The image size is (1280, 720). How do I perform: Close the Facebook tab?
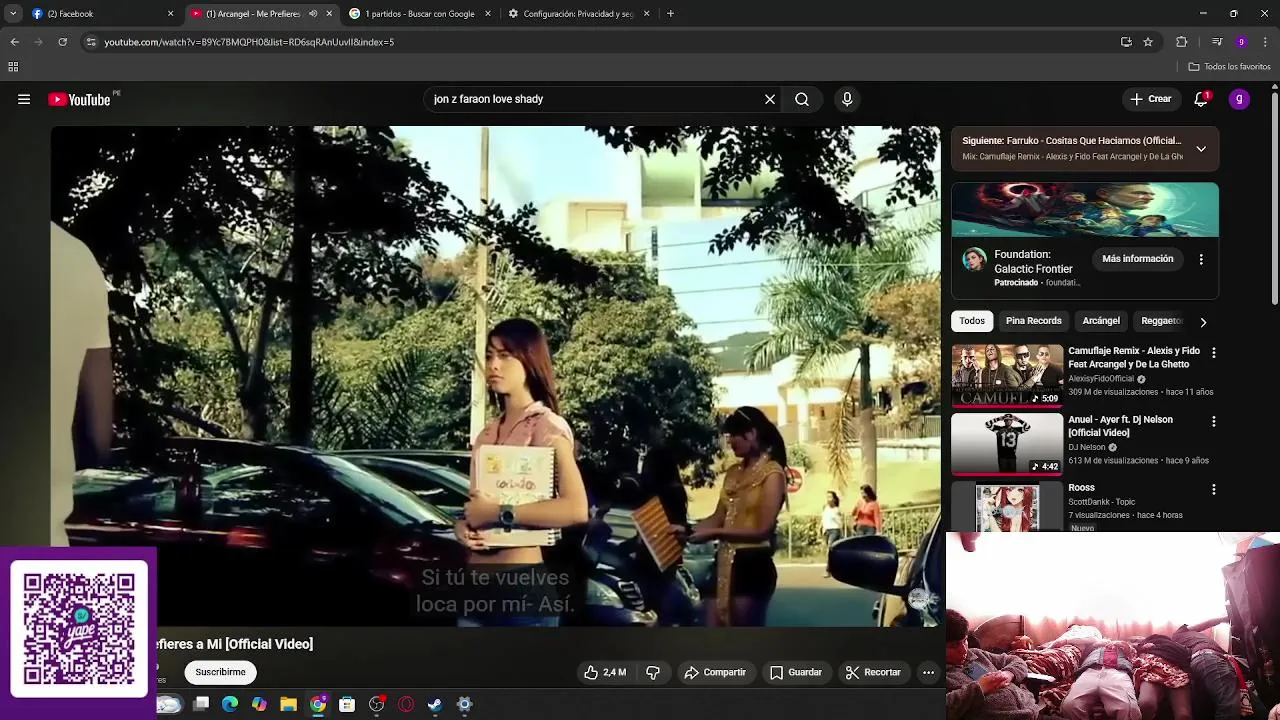click(x=170, y=14)
